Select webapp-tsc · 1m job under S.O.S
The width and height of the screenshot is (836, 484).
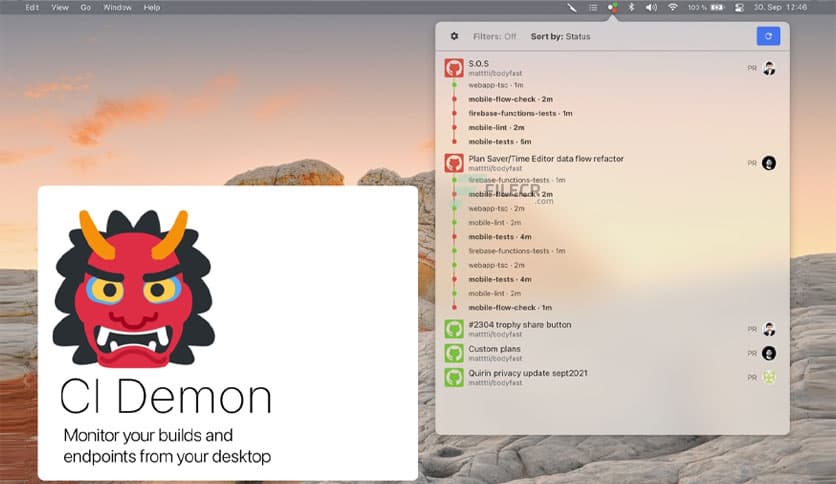496,85
